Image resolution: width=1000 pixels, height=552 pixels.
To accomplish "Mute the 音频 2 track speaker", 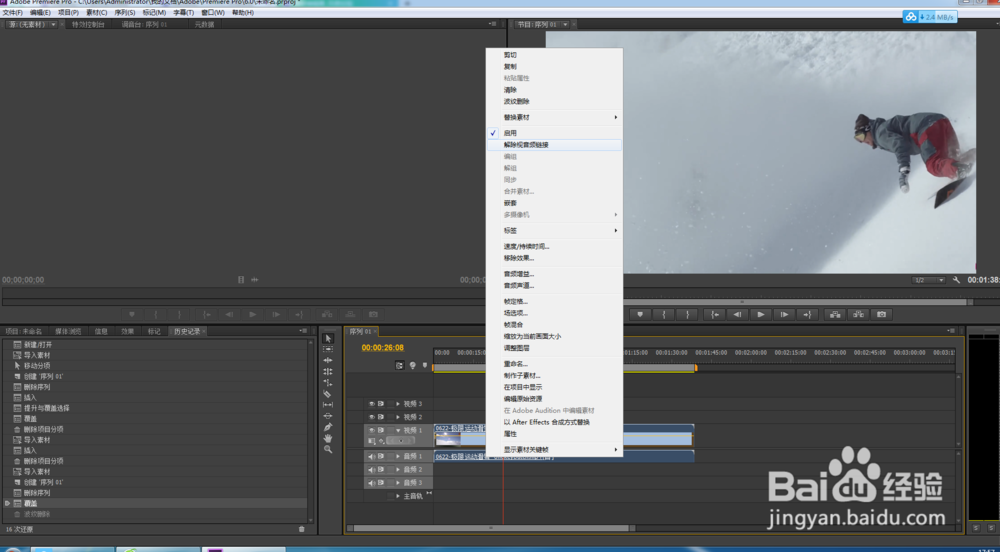I will (x=372, y=470).
